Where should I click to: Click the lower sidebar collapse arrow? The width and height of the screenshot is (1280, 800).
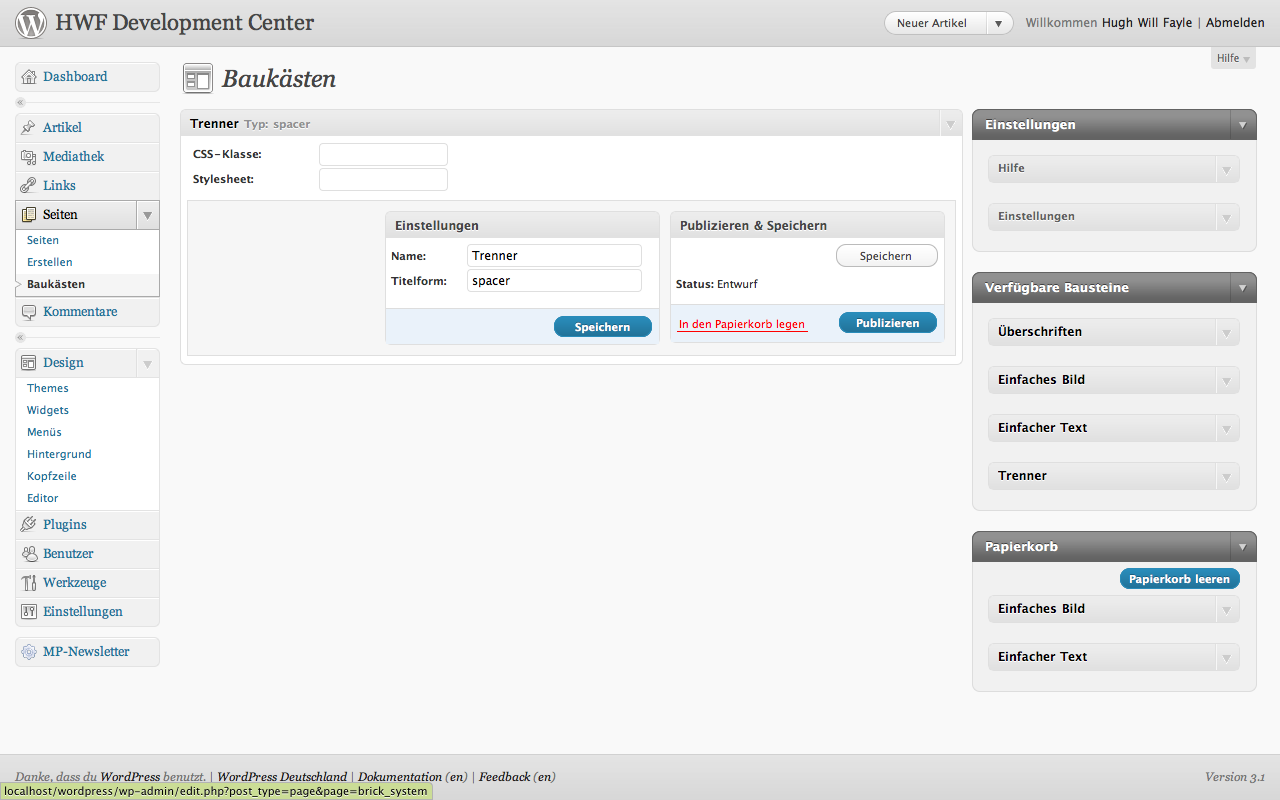tap(20, 337)
